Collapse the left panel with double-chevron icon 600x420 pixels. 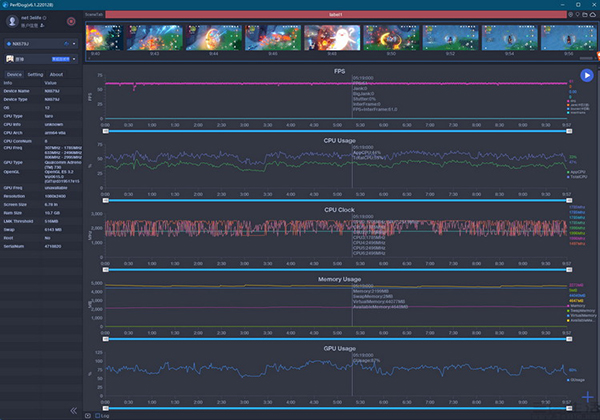pos(73,410)
